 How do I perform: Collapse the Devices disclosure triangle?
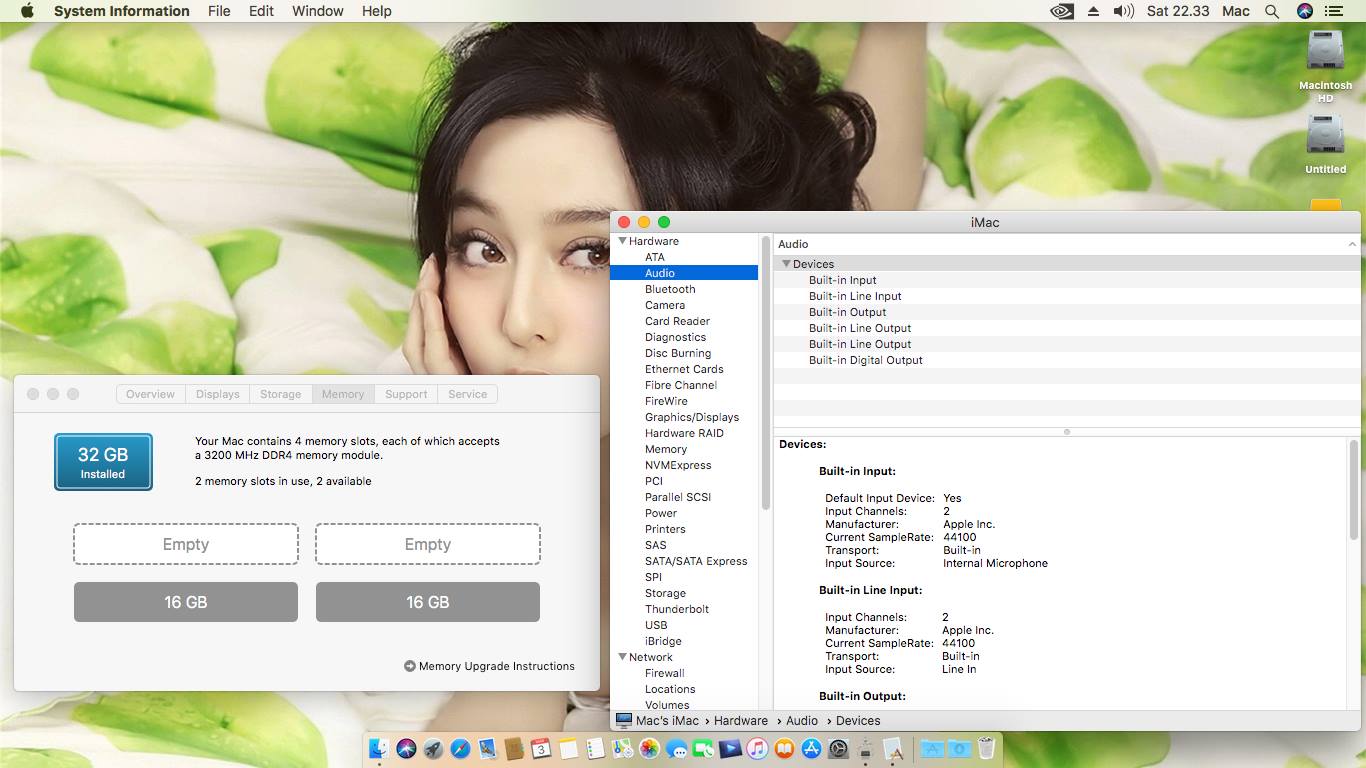pos(787,264)
